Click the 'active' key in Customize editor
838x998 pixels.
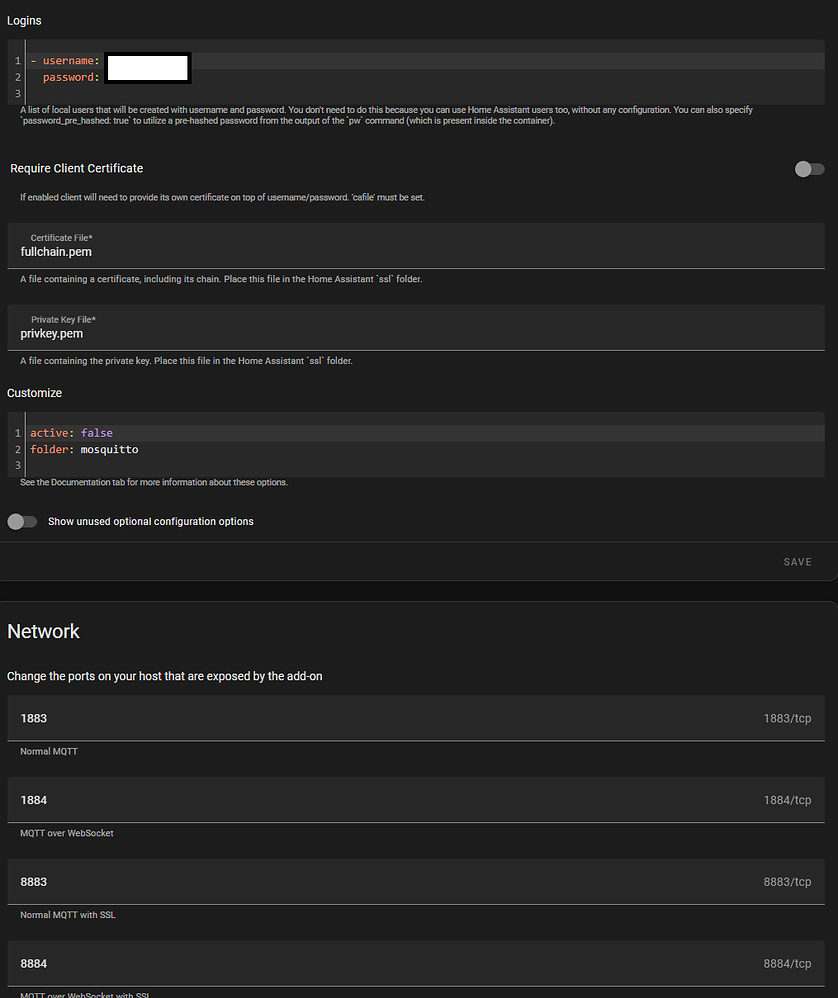tap(51, 433)
